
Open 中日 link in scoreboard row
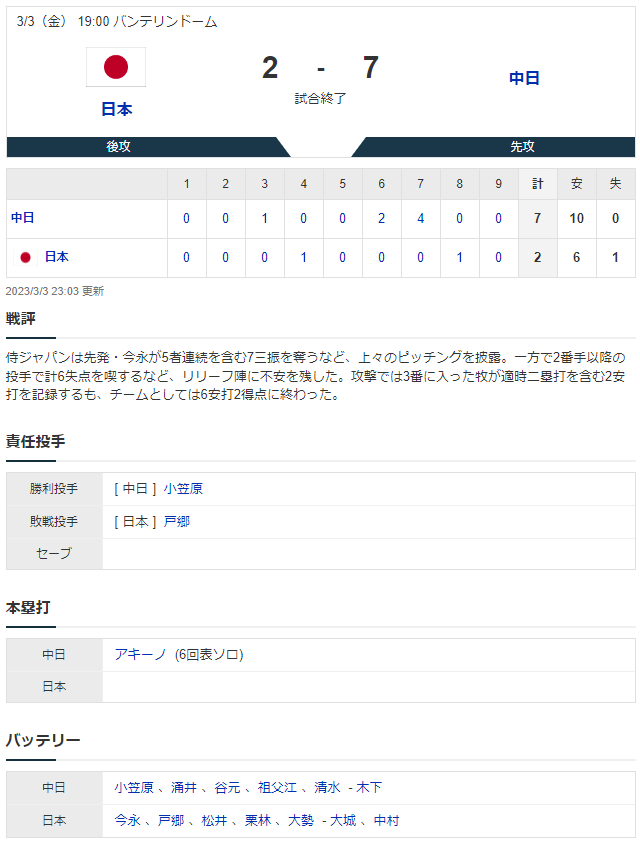point(23,218)
